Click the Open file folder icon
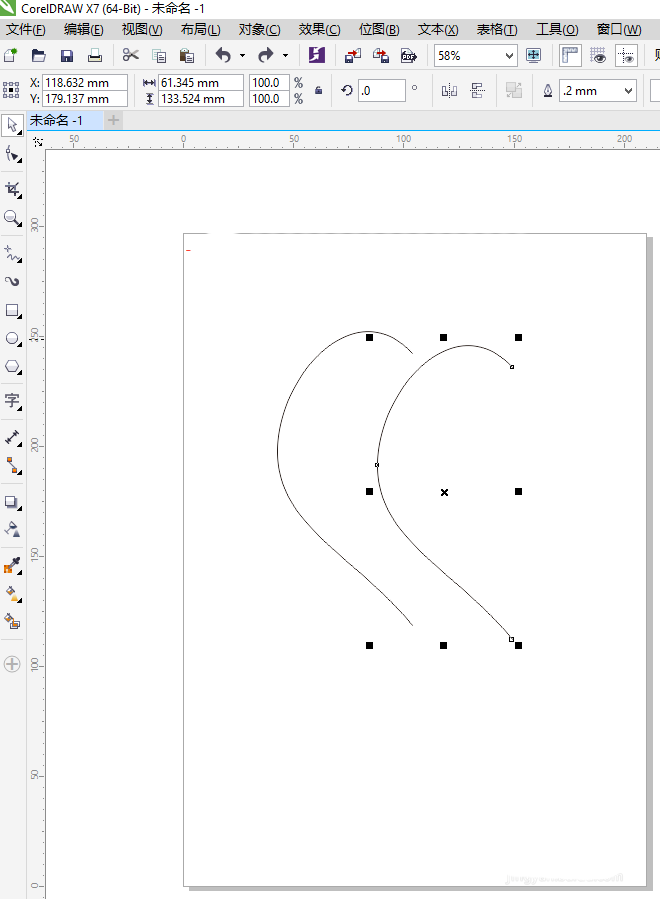 38,56
